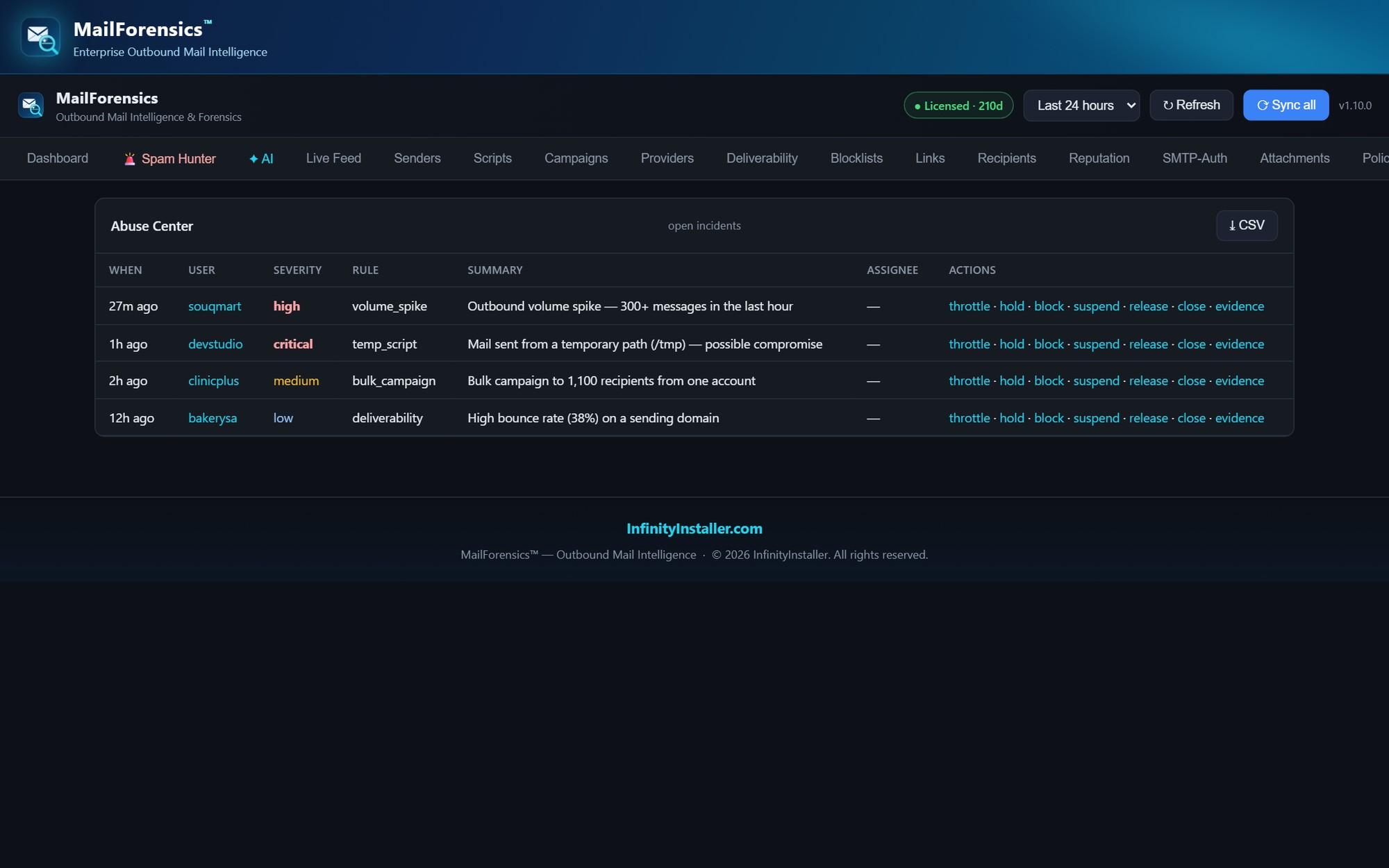This screenshot has width=1389, height=868.
Task: Click the Licensed · 210d status badge
Action: [958, 106]
